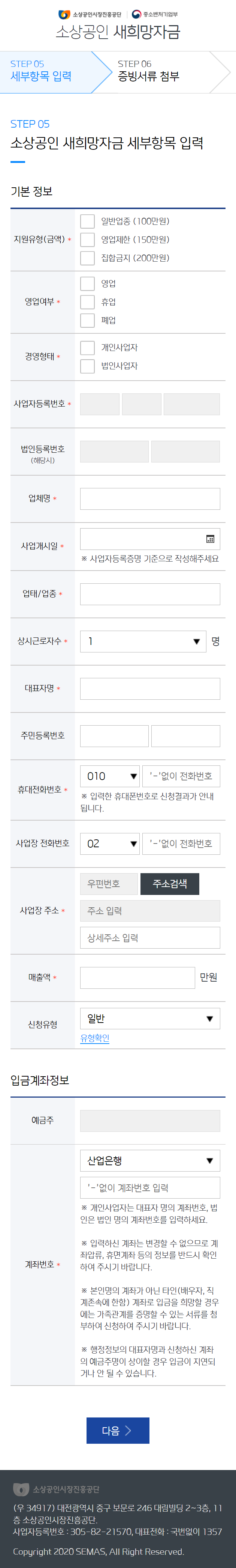Click the account number input field

(150, 1188)
